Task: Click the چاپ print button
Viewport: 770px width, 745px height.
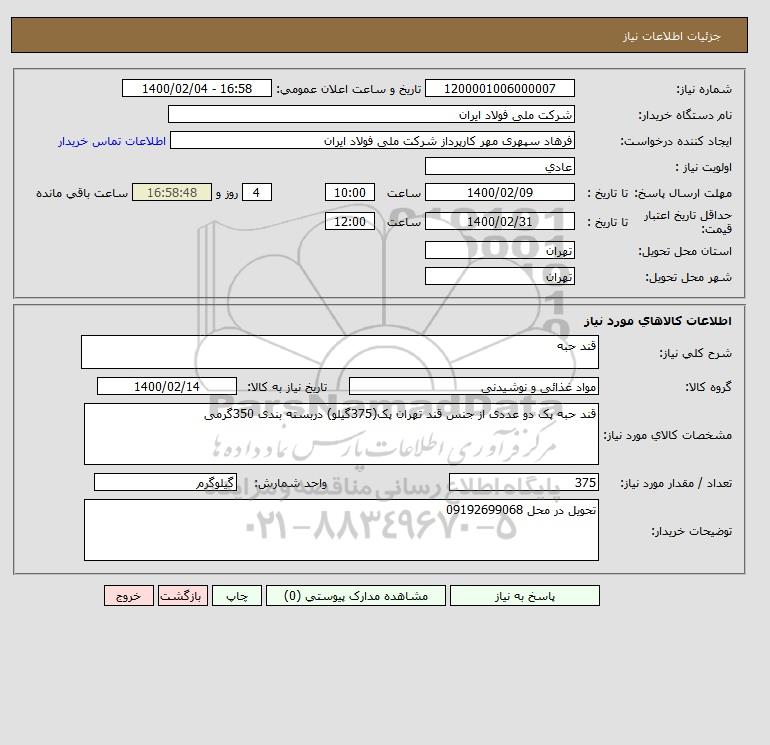Action: pyautogui.click(x=237, y=596)
